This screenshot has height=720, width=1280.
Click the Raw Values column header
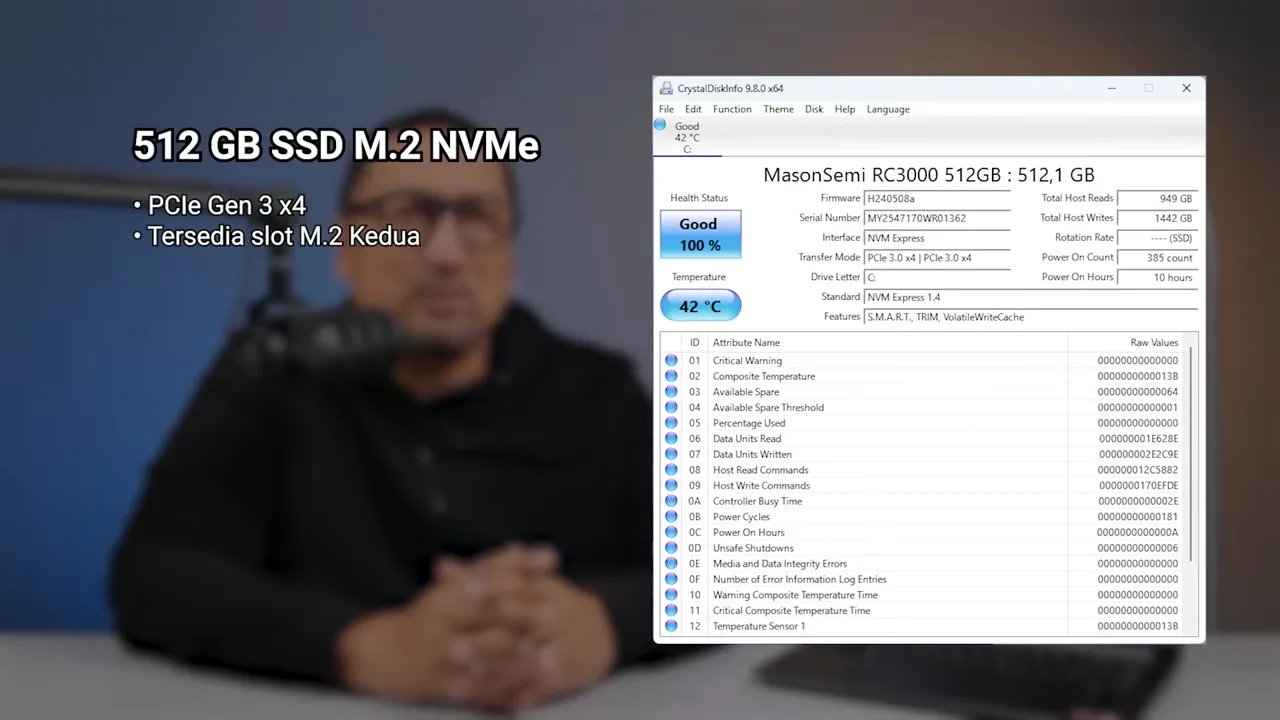(1127, 343)
